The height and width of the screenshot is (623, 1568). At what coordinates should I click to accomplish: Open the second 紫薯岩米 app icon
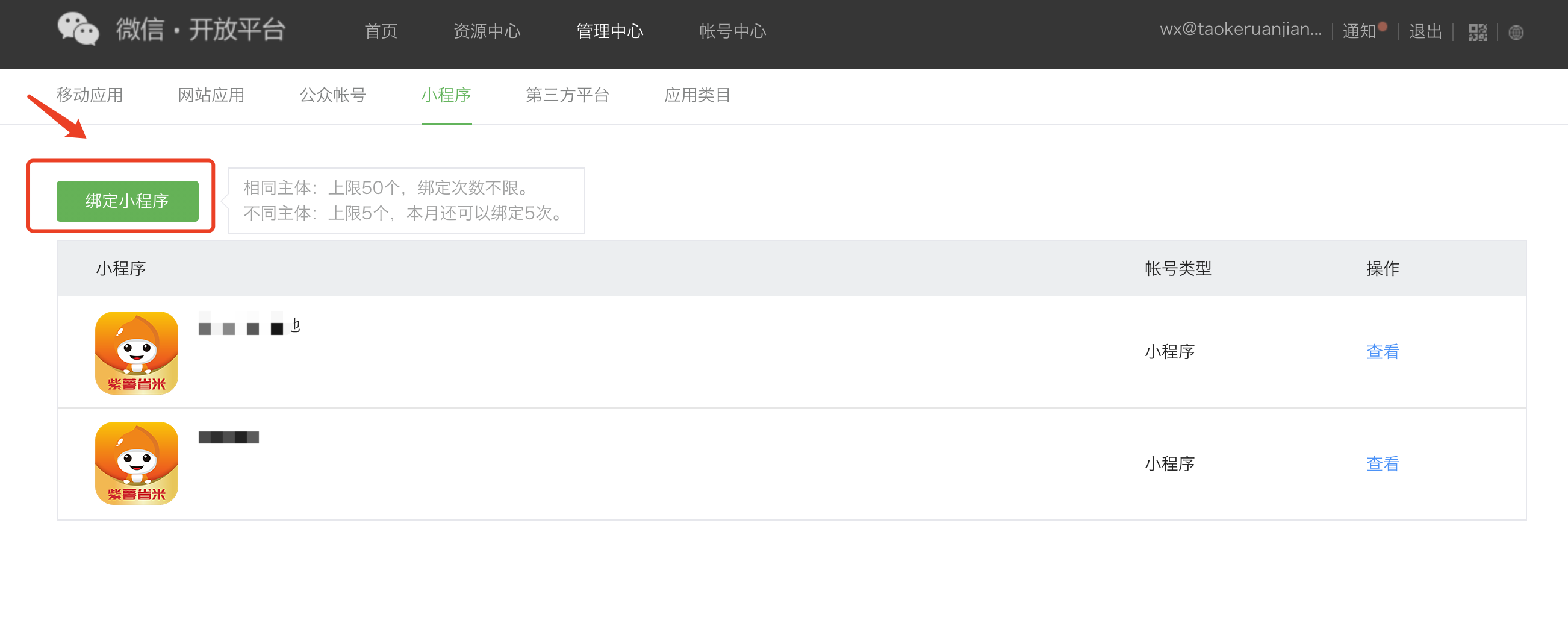pos(136,463)
